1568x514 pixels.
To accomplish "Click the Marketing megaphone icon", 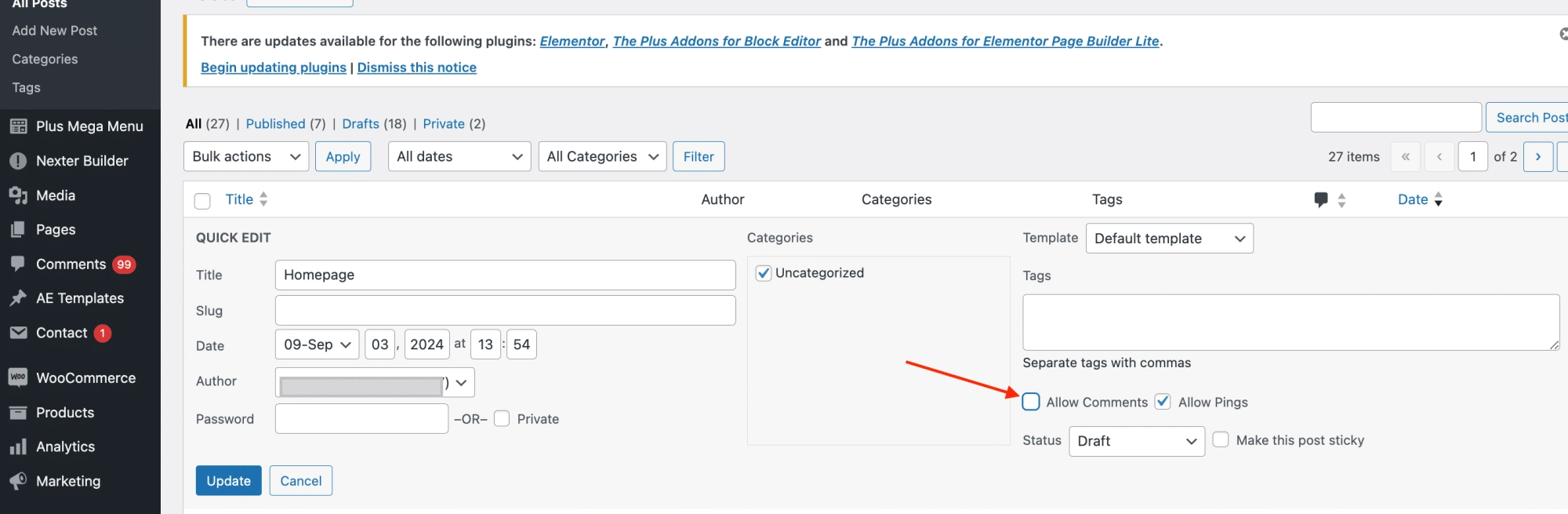I will tap(18, 481).
